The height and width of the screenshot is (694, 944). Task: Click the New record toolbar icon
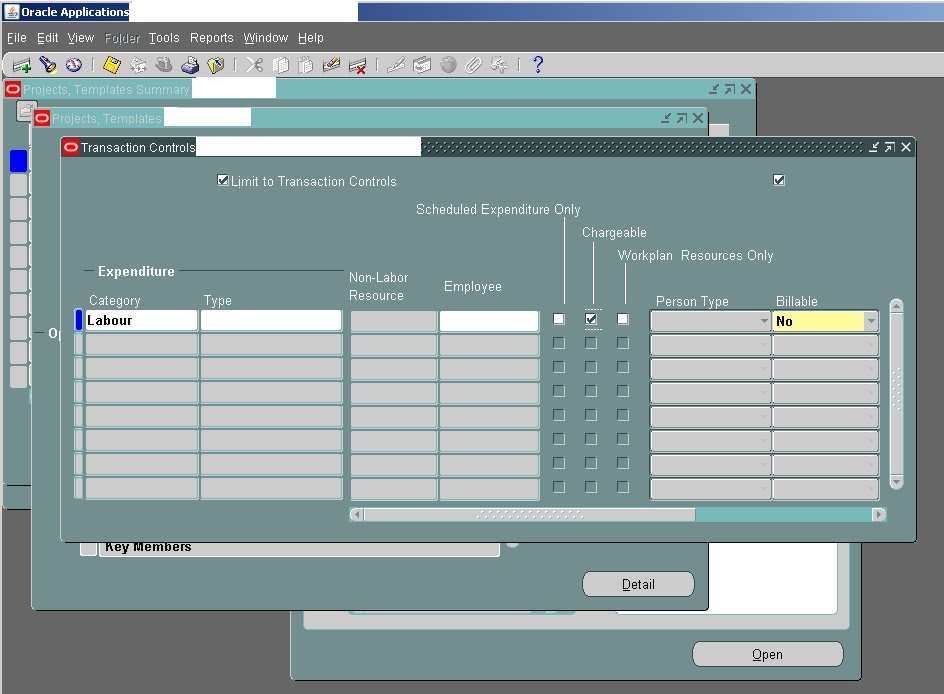pyautogui.click(x=22, y=65)
